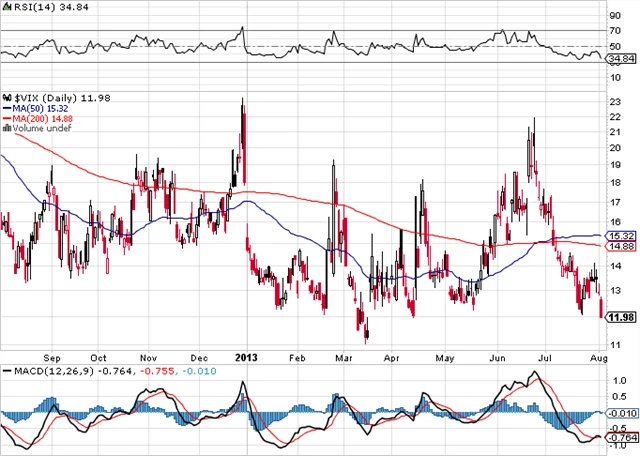Click the Sep label on time axis
The image size is (640, 456).
coord(52,358)
